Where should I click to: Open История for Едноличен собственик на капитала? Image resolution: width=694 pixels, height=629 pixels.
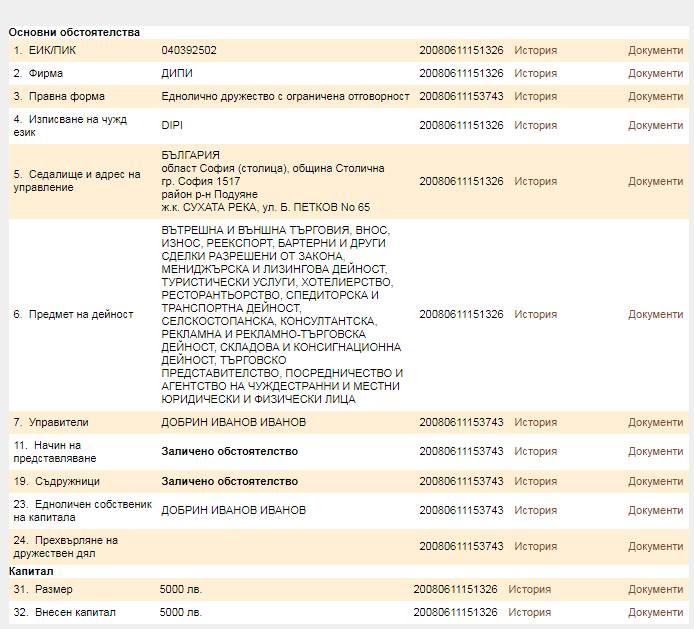pyautogui.click(x=535, y=510)
